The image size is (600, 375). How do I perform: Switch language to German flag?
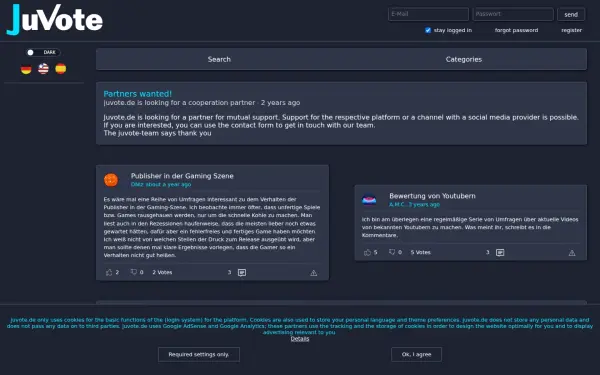click(26, 69)
